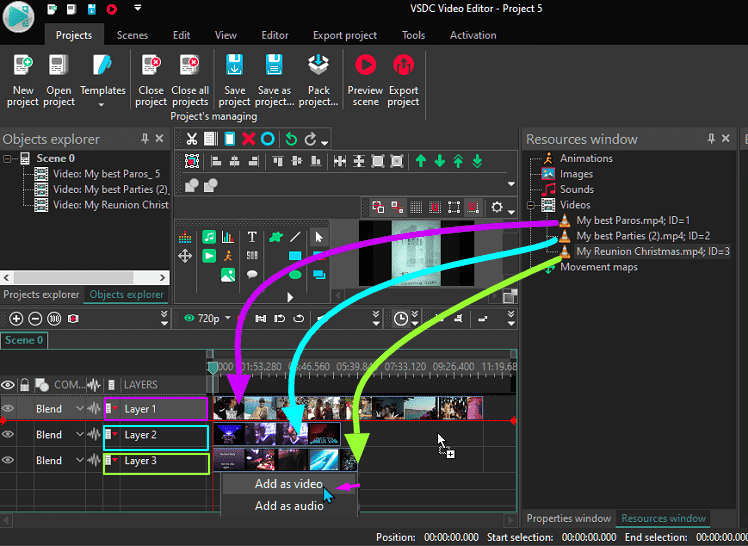Click the green Undo arrow
The height and width of the screenshot is (546, 748).
point(291,139)
